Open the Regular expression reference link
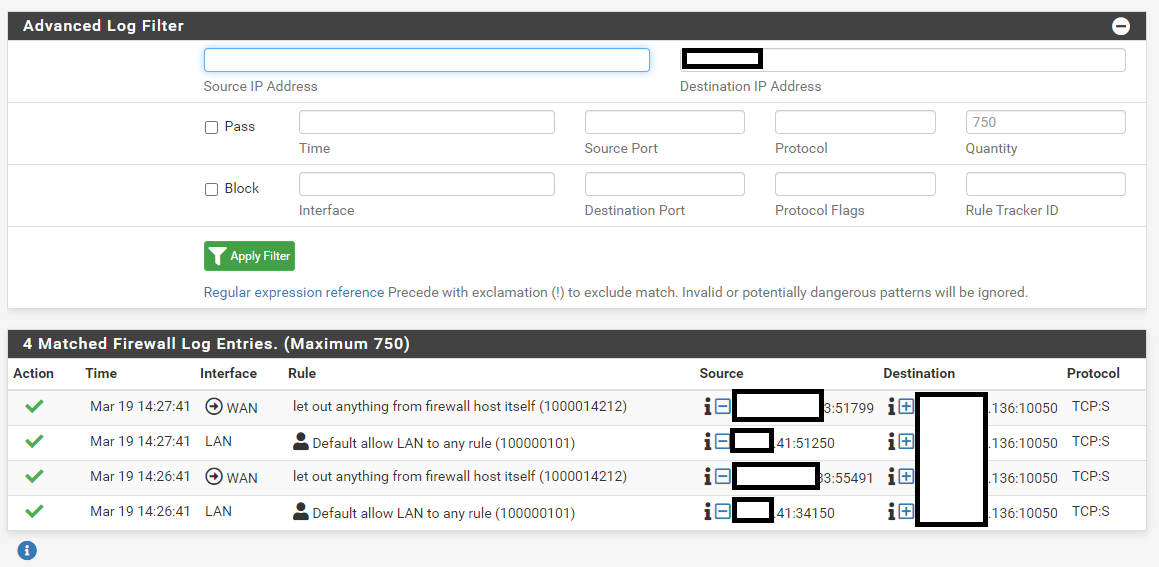 pos(293,292)
